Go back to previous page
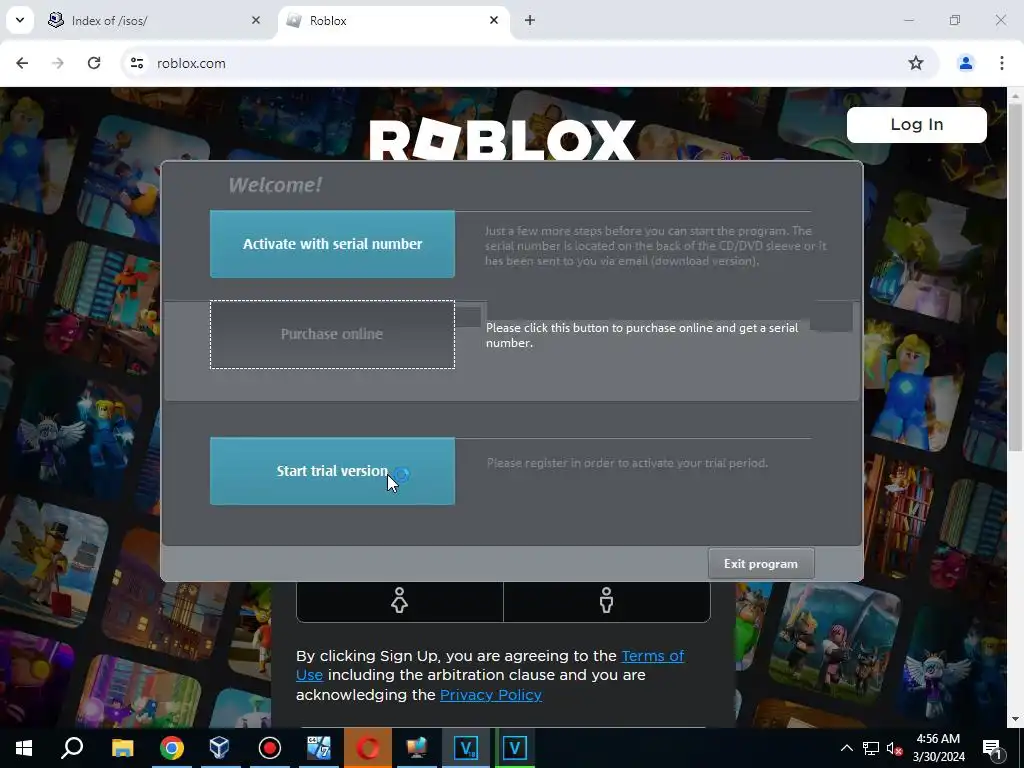 point(22,63)
